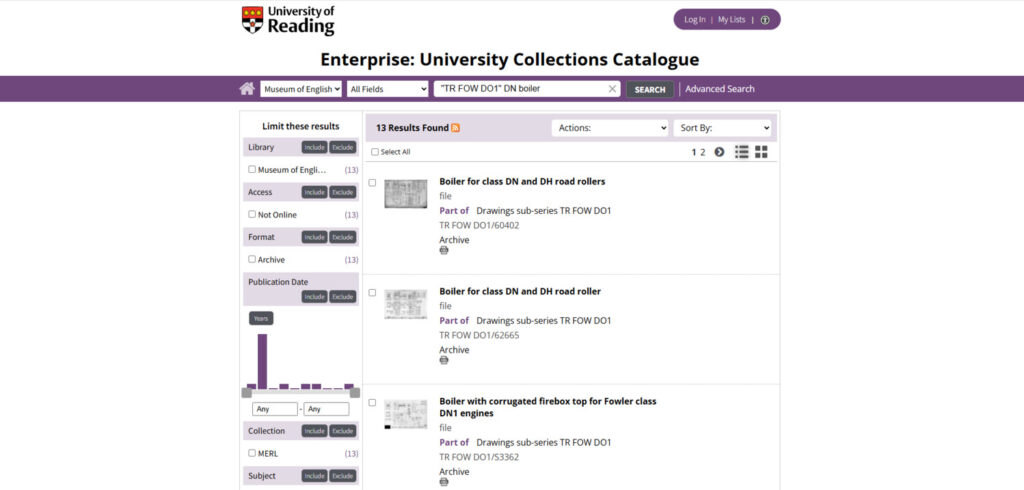Click Include button for Collection facet
Image resolution: width=1024 pixels, height=490 pixels.
pyautogui.click(x=315, y=431)
